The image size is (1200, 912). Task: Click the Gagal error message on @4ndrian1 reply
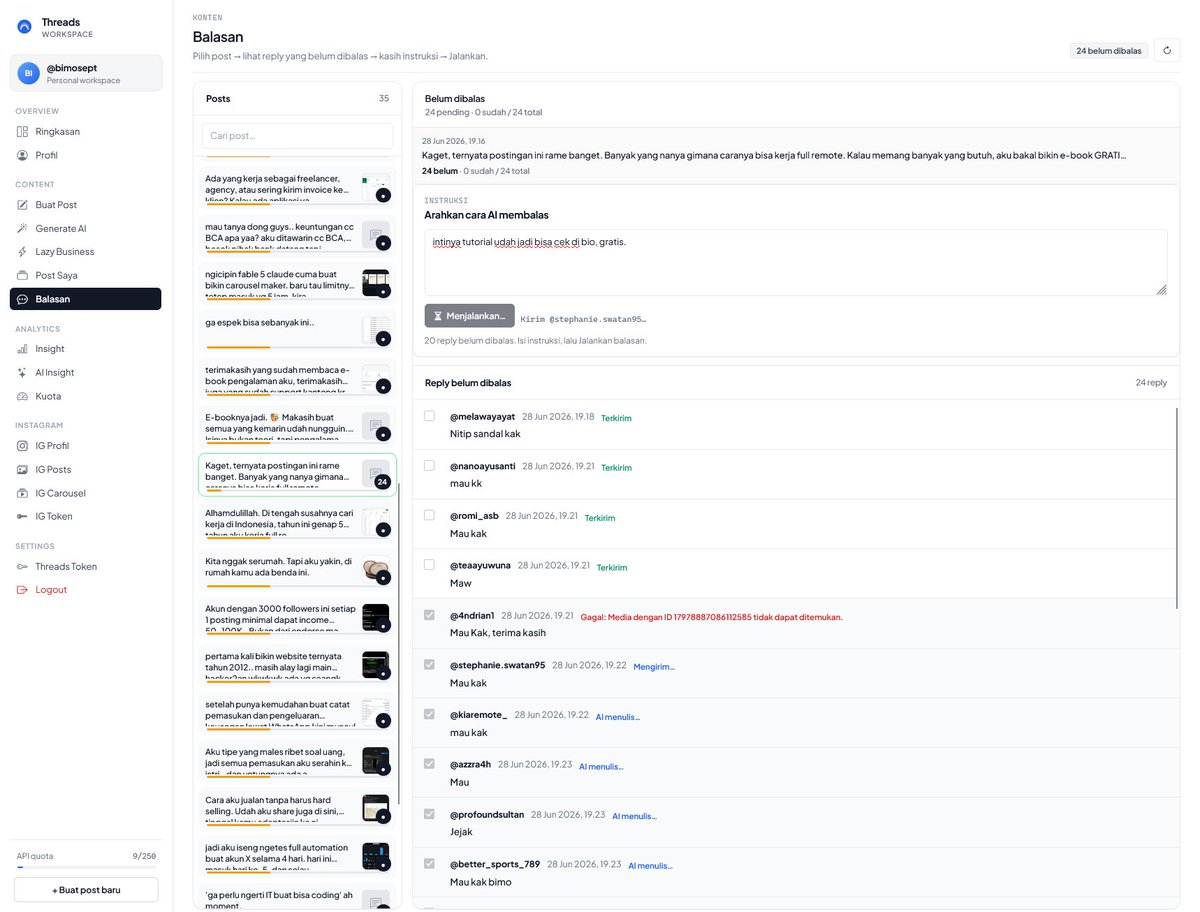coord(711,617)
